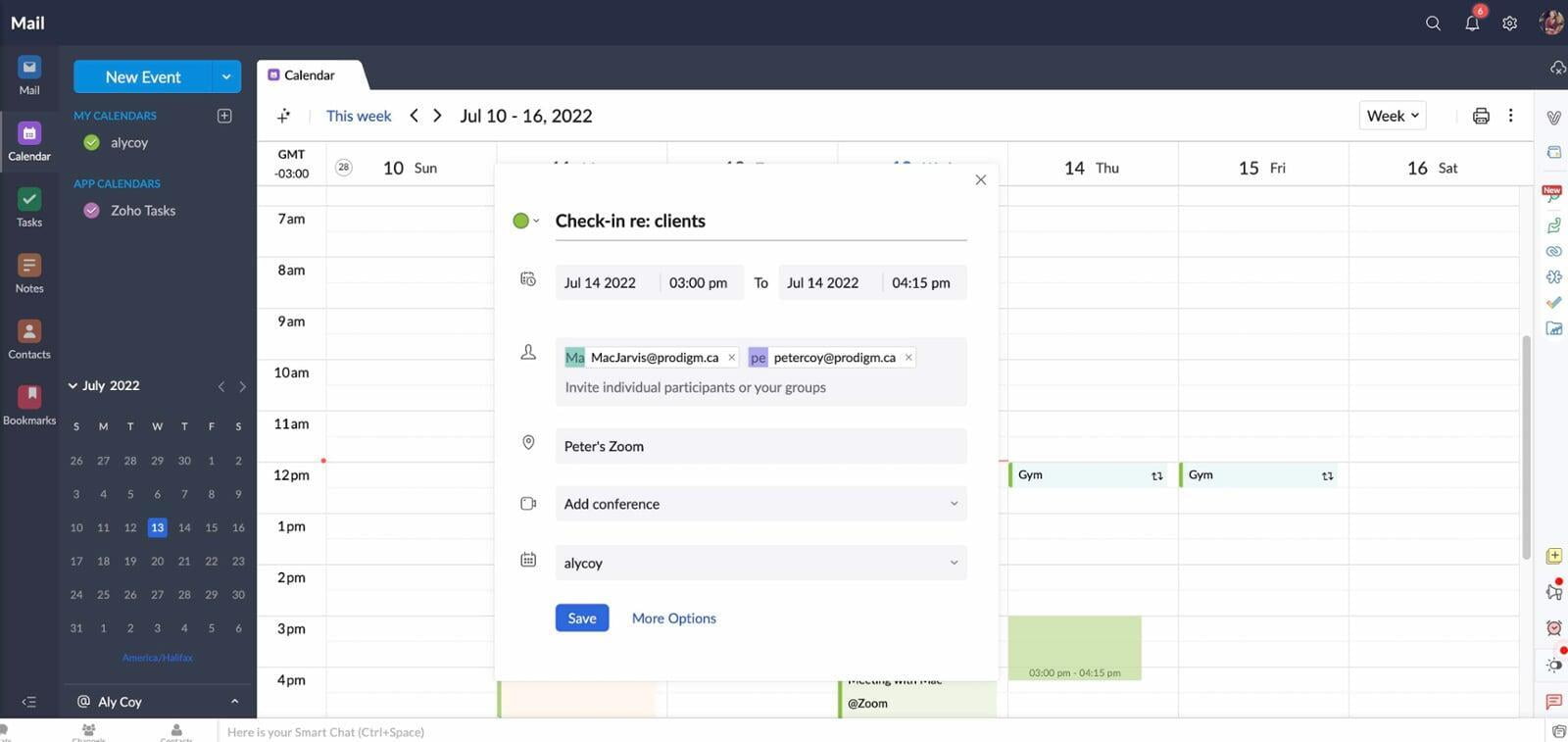Edit the Peter's Zoom location field
Viewport: 1568px width, 742px height.
760,446
